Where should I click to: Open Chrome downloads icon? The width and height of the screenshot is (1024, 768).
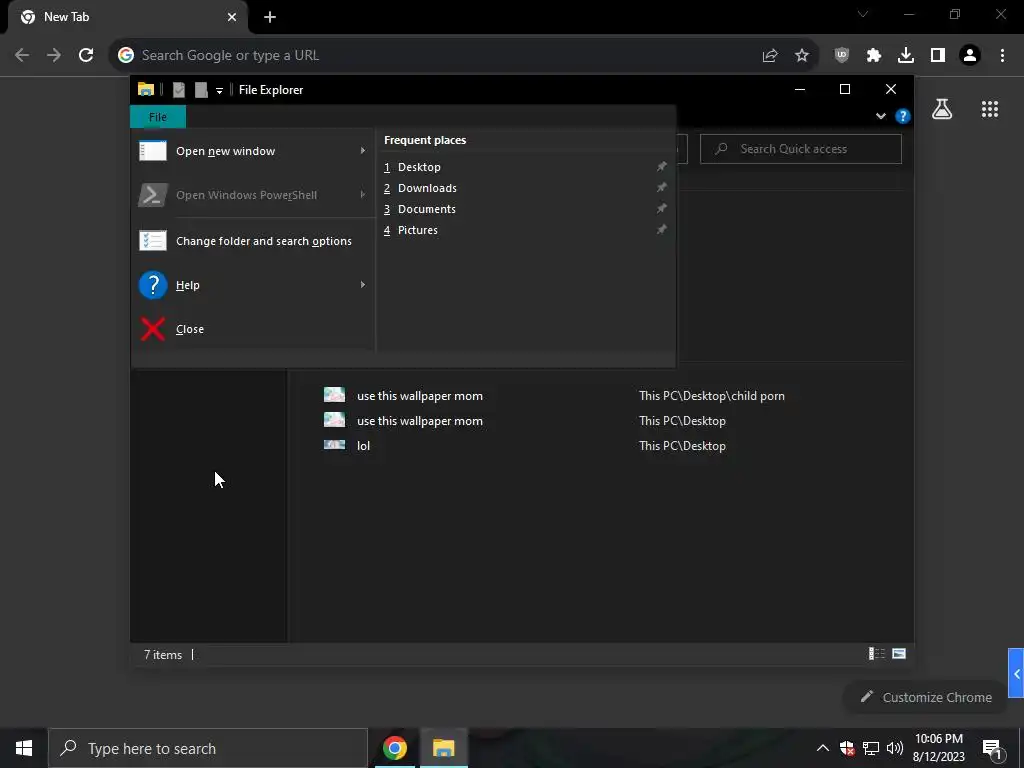(906, 56)
